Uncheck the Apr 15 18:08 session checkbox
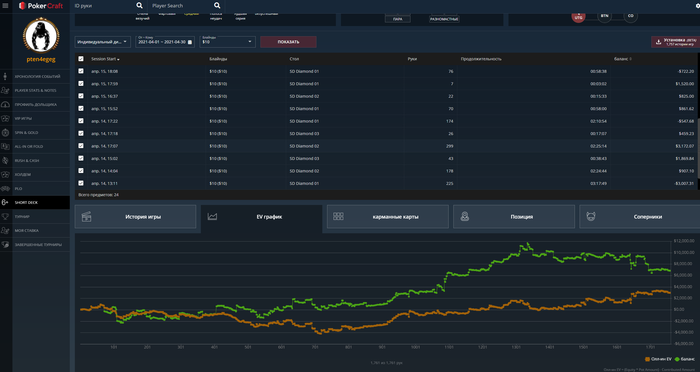The height and width of the screenshot is (372, 700). click(x=81, y=71)
